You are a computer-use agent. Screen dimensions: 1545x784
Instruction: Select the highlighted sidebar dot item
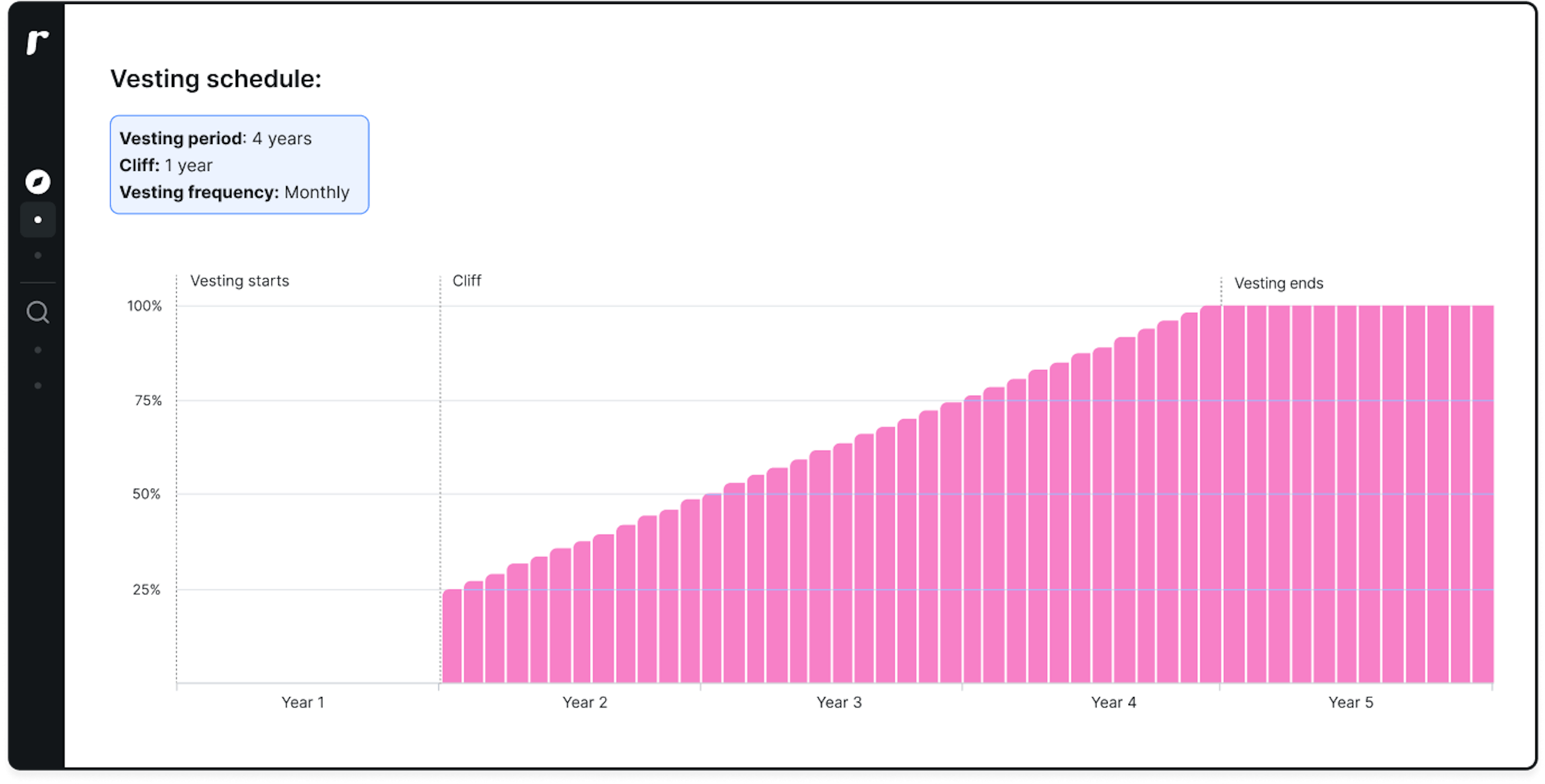38,220
